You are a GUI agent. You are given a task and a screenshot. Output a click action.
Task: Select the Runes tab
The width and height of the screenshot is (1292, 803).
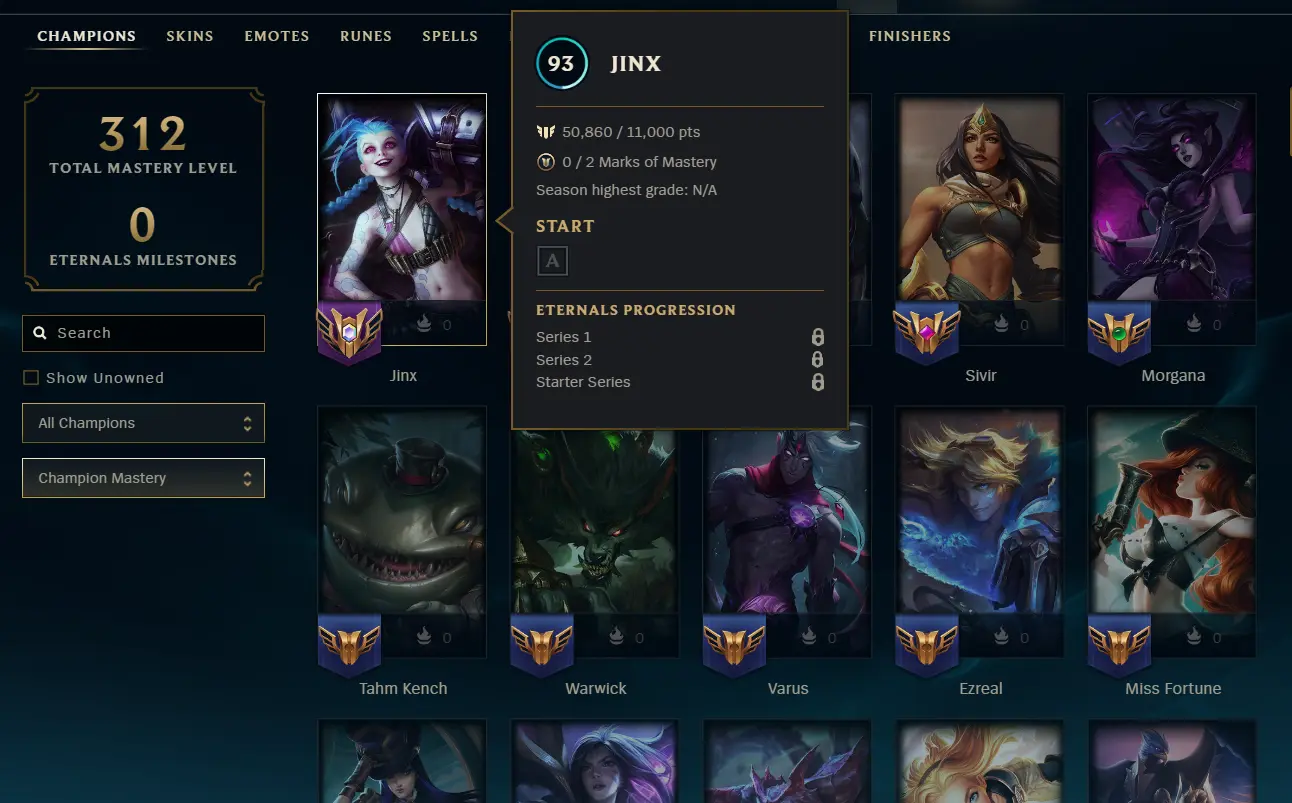pos(366,36)
